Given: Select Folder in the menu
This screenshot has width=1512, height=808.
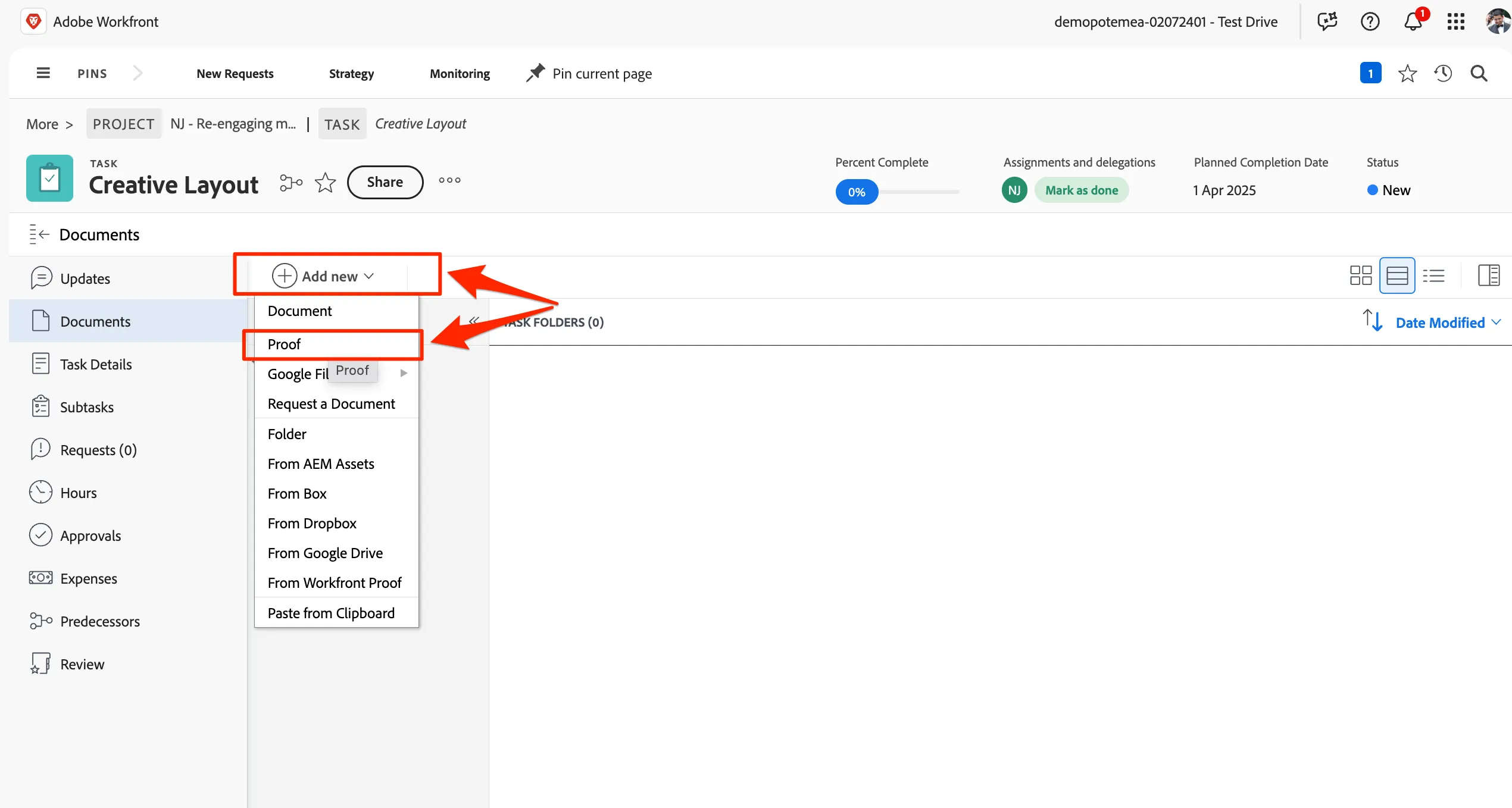Looking at the screenshot, I should (x=337, y=434).
